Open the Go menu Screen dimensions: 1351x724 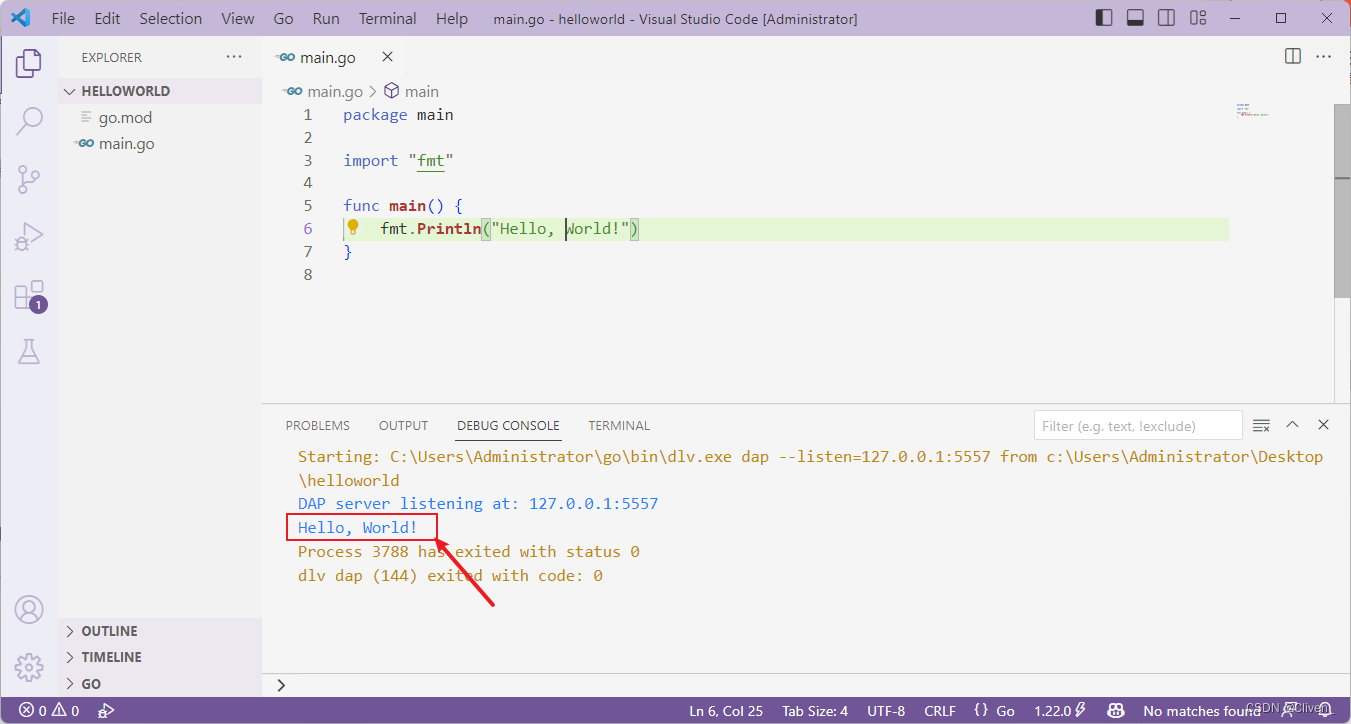tap(283, 18)
